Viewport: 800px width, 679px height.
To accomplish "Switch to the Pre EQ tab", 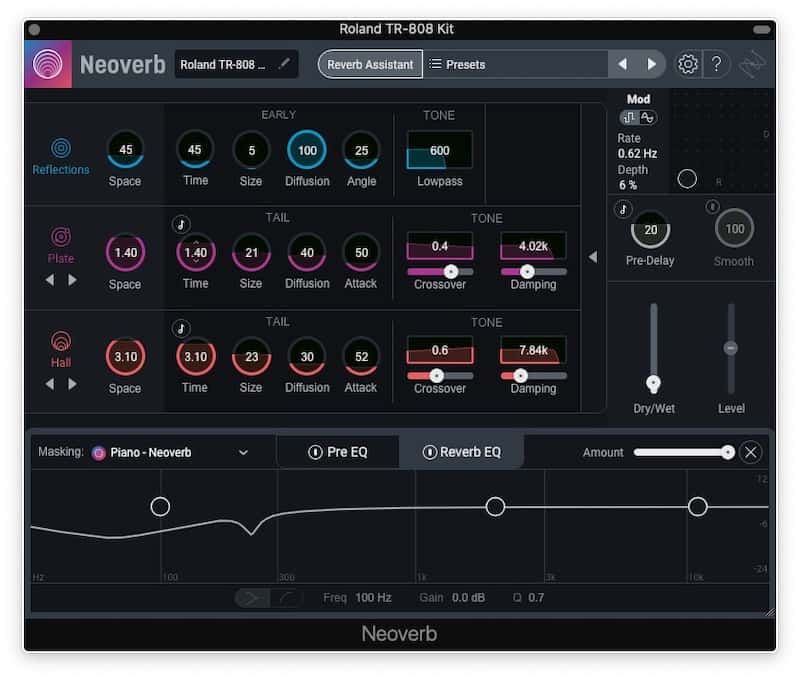I will [x=338, y=452].
